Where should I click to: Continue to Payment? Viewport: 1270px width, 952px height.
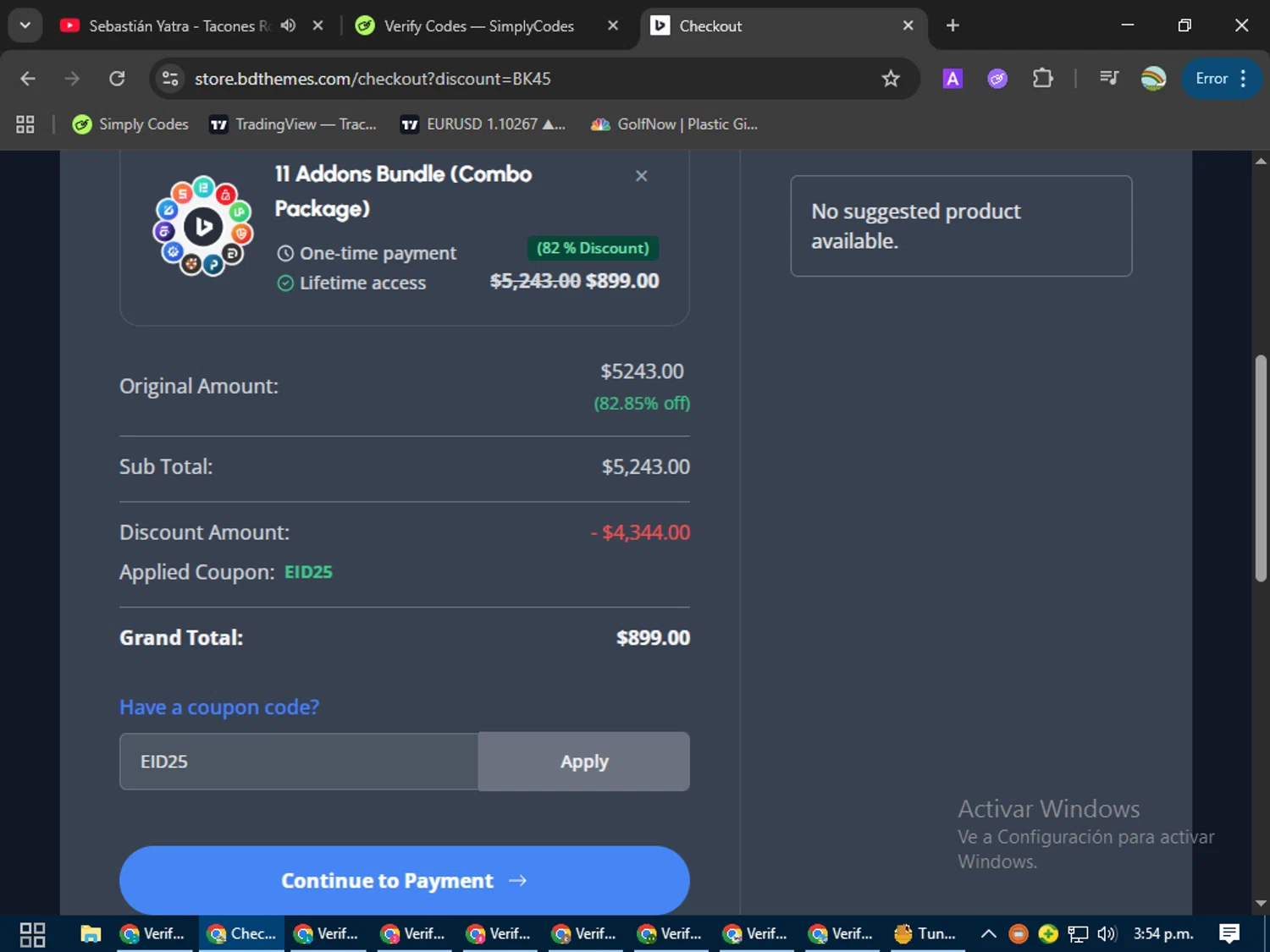[x=405, y=880]
